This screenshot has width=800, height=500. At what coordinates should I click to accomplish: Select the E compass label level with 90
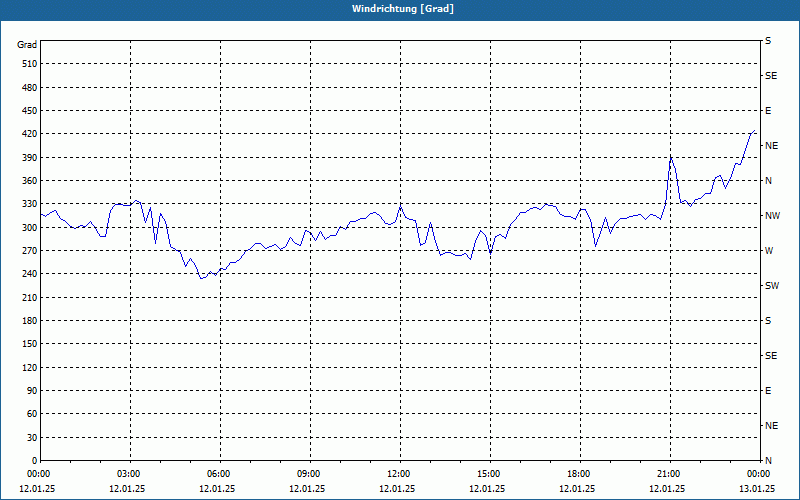click(x=768, y=391)
